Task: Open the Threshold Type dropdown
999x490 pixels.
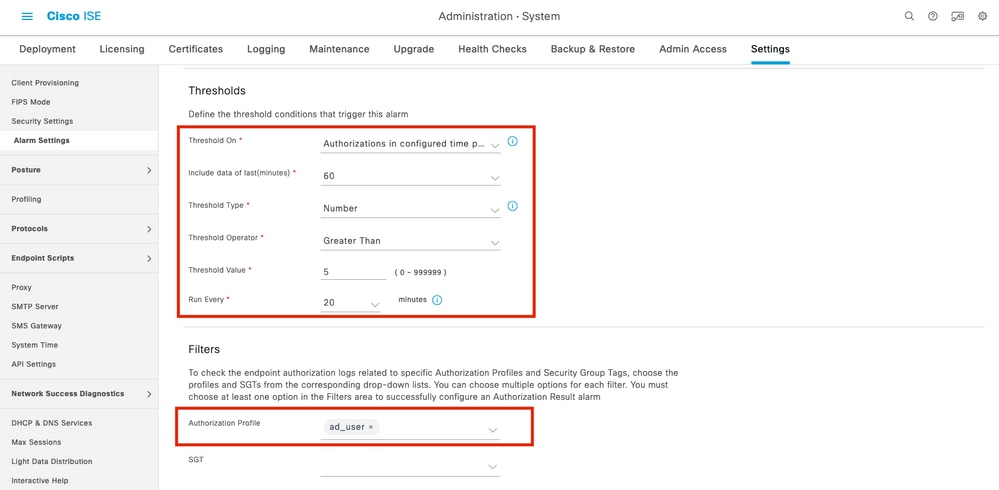Action: [410, 209]
